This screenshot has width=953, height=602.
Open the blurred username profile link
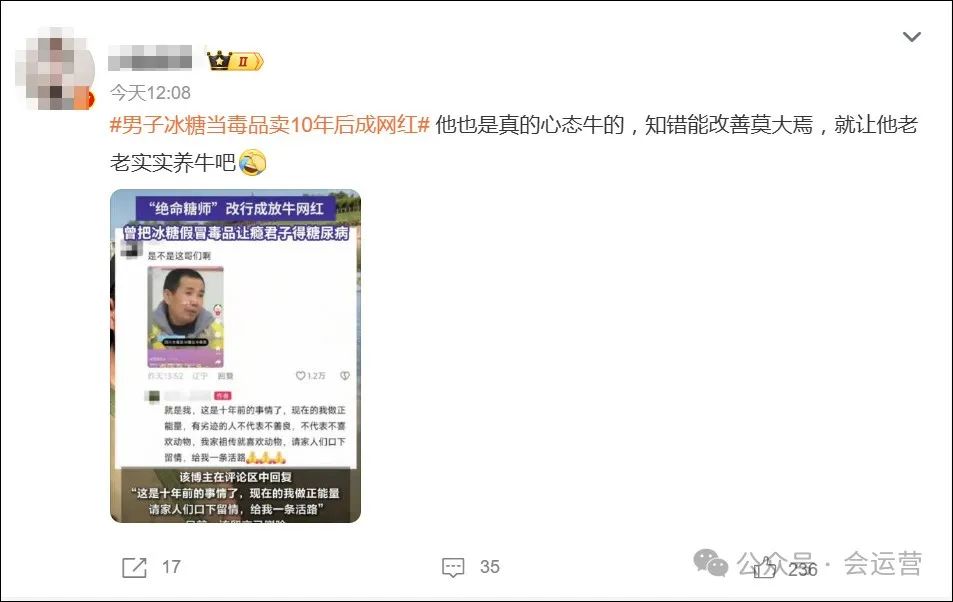[x=150, y=59]
